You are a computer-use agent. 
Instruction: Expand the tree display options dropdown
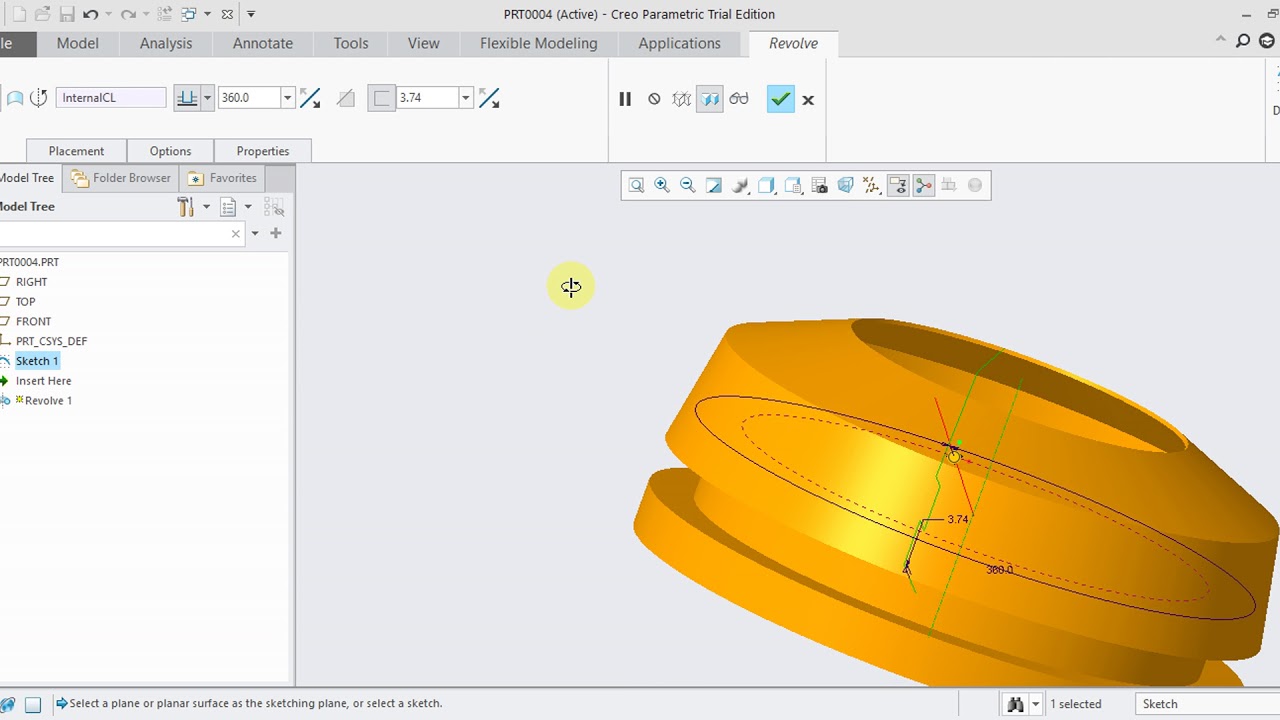coord(248,207)
